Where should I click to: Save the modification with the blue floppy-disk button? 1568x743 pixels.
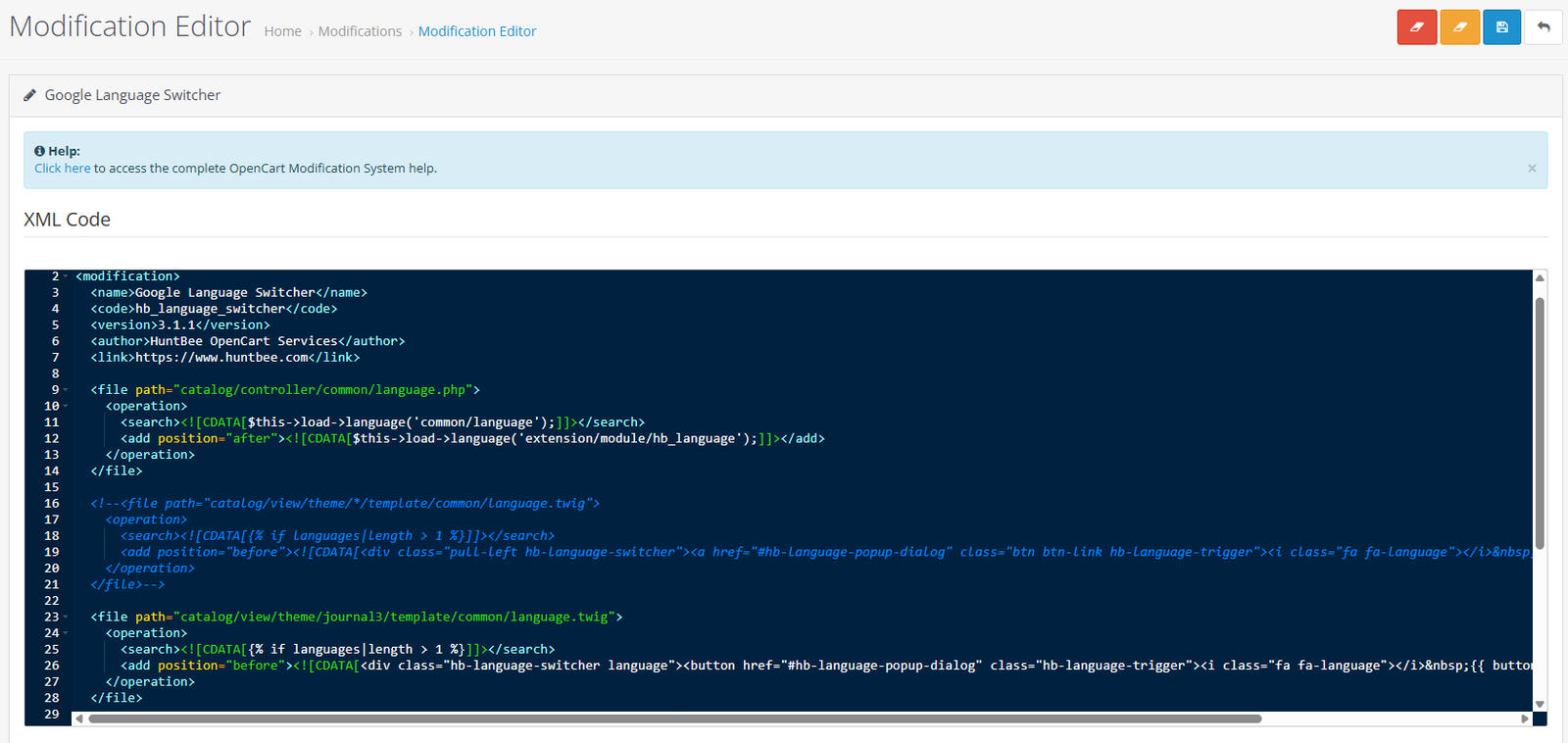[x=1501, y=27]
